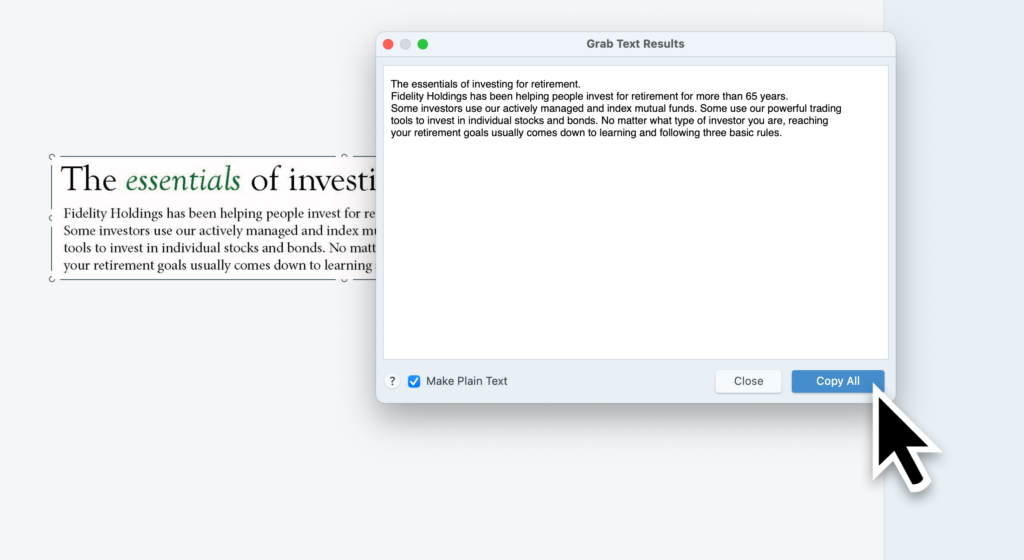Click the bottom-middle selection handle

coord(345,280)
